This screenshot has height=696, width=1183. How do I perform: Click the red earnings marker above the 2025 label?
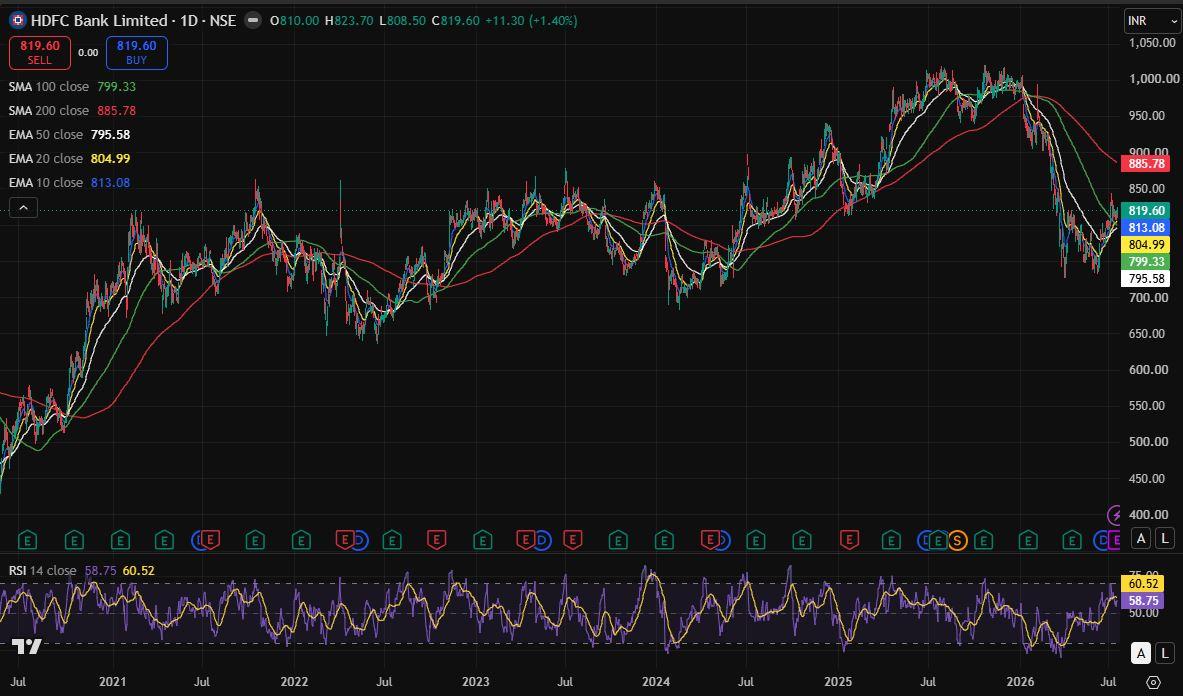pos(850,540)
